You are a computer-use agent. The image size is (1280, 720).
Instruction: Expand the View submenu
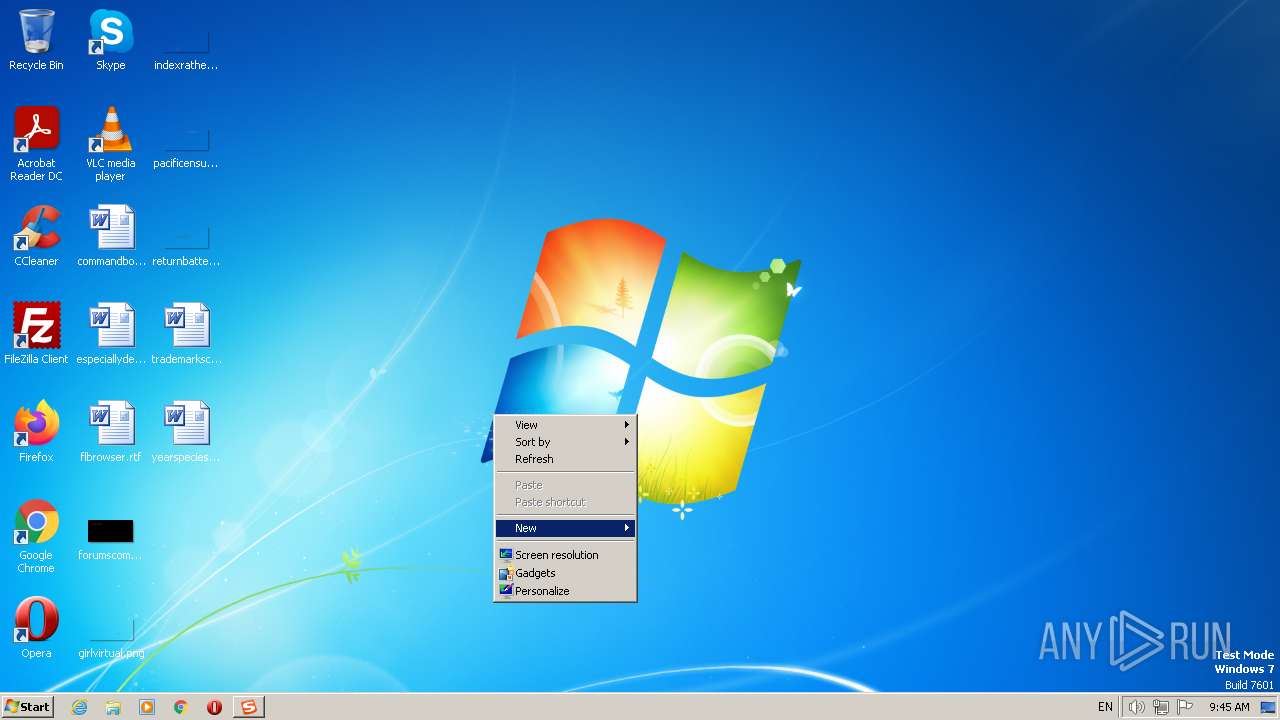coord(565,425)
